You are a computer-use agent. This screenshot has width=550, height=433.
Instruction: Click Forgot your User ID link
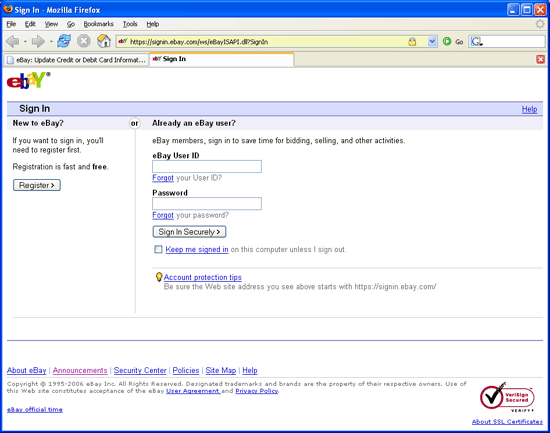pos(163,178)
